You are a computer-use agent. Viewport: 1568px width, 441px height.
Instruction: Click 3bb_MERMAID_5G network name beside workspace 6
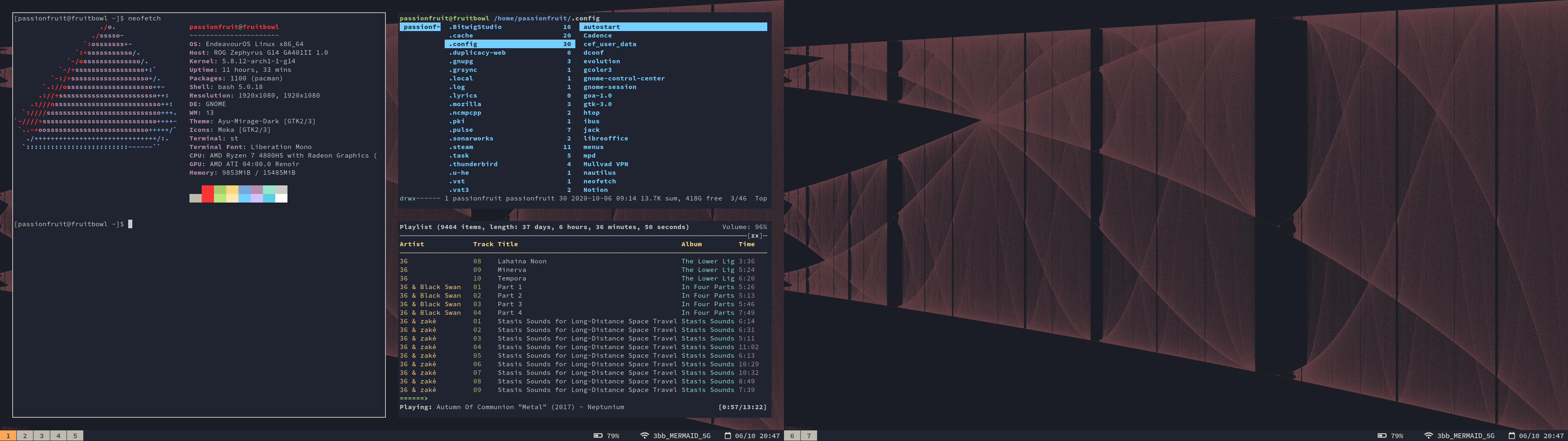[682, 436]
